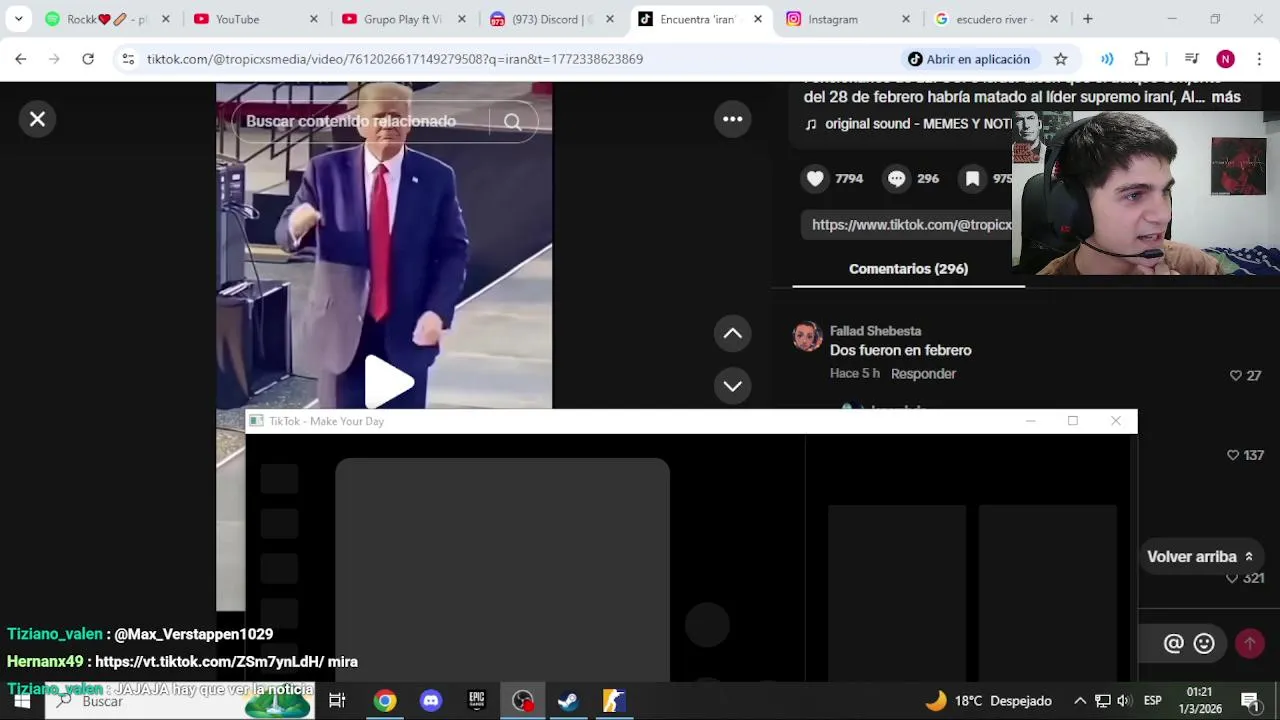Click the 'Volver arriba' button

1200,557
